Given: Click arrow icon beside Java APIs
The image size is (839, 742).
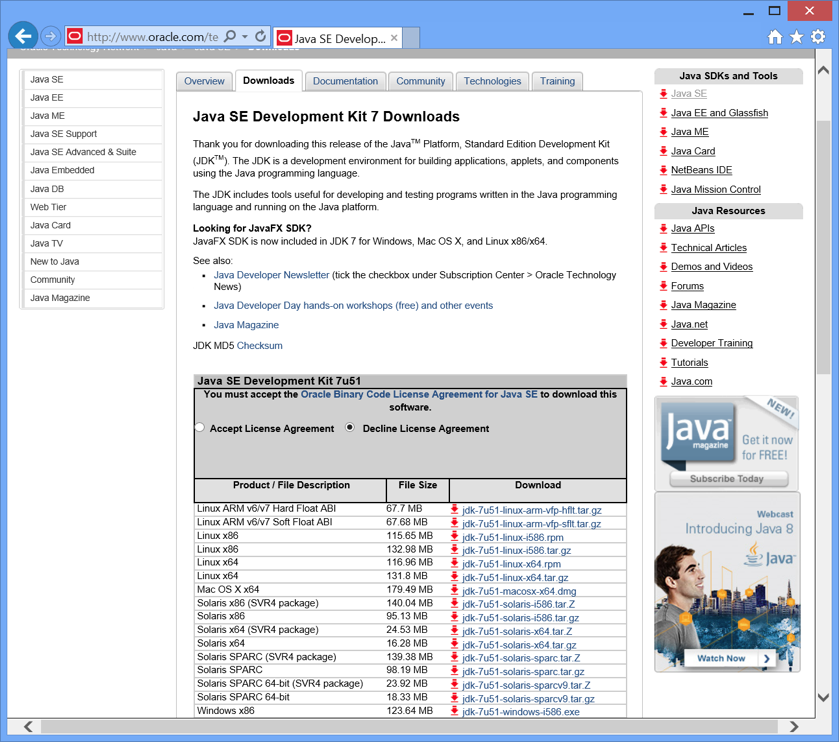Looking at the screenshot, I should [x=663, y=228].
